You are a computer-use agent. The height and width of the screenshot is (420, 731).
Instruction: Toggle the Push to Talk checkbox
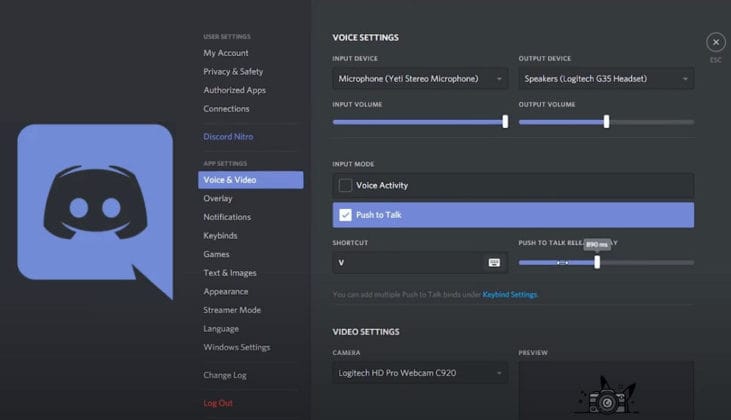[345, 215]
